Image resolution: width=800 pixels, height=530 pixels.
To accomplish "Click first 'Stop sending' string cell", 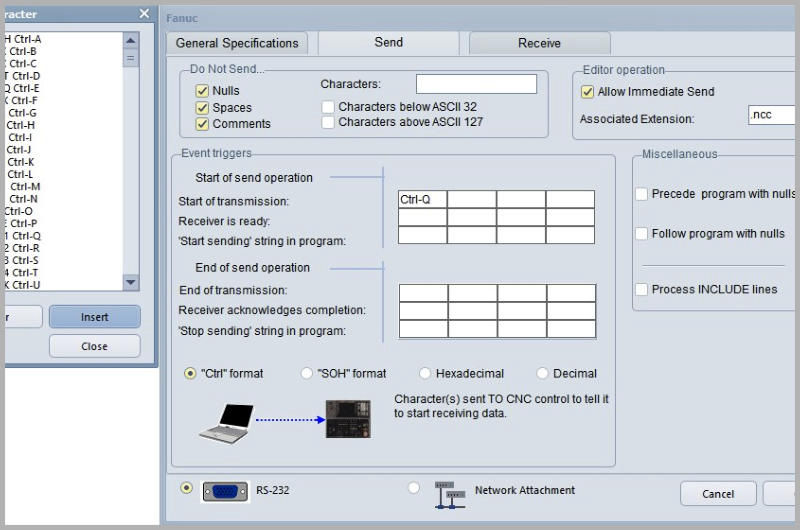I will [423, 329].
